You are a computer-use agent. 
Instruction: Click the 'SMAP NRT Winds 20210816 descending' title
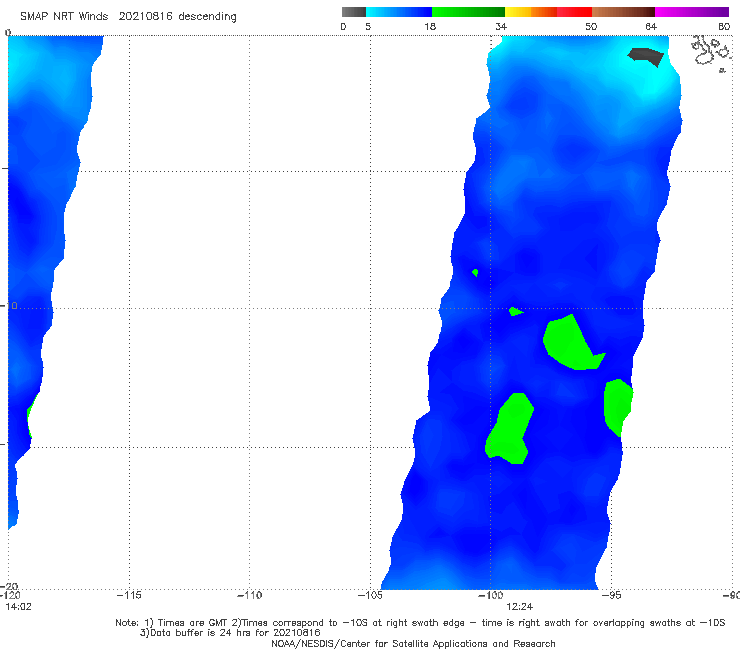click(128, 16)
